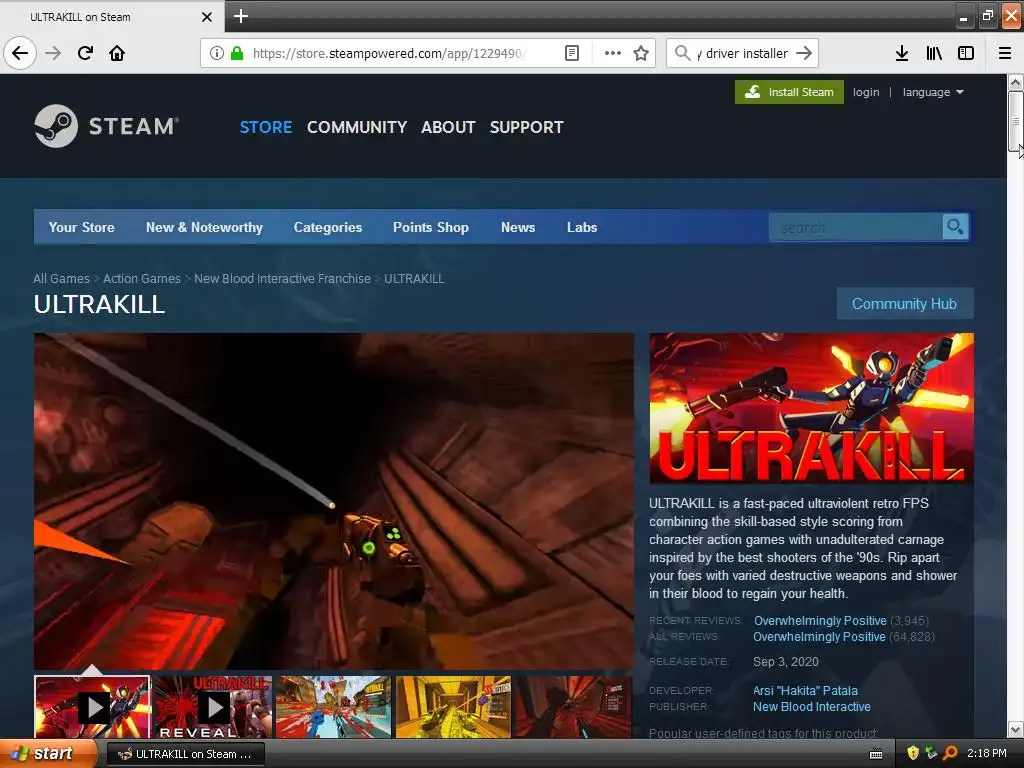Image resolution: width=1024 pixels, height=768 pixels.
Task: Open the ABOUT page
Action: click(x=448, y=127)
